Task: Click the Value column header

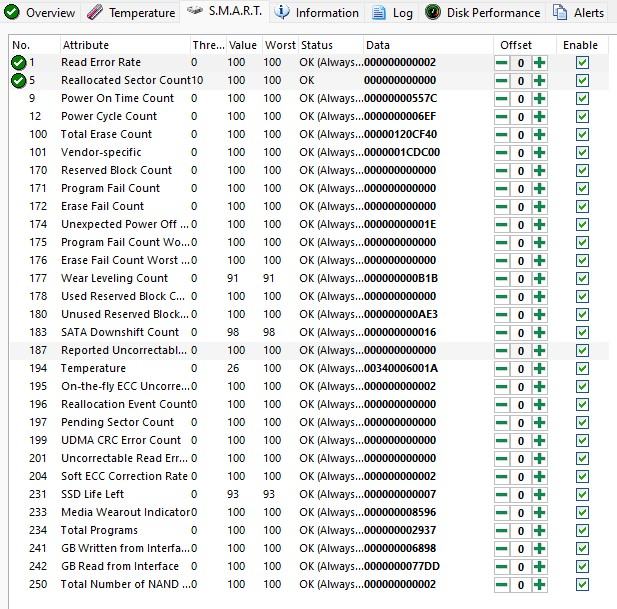Action: pos(244,45)
